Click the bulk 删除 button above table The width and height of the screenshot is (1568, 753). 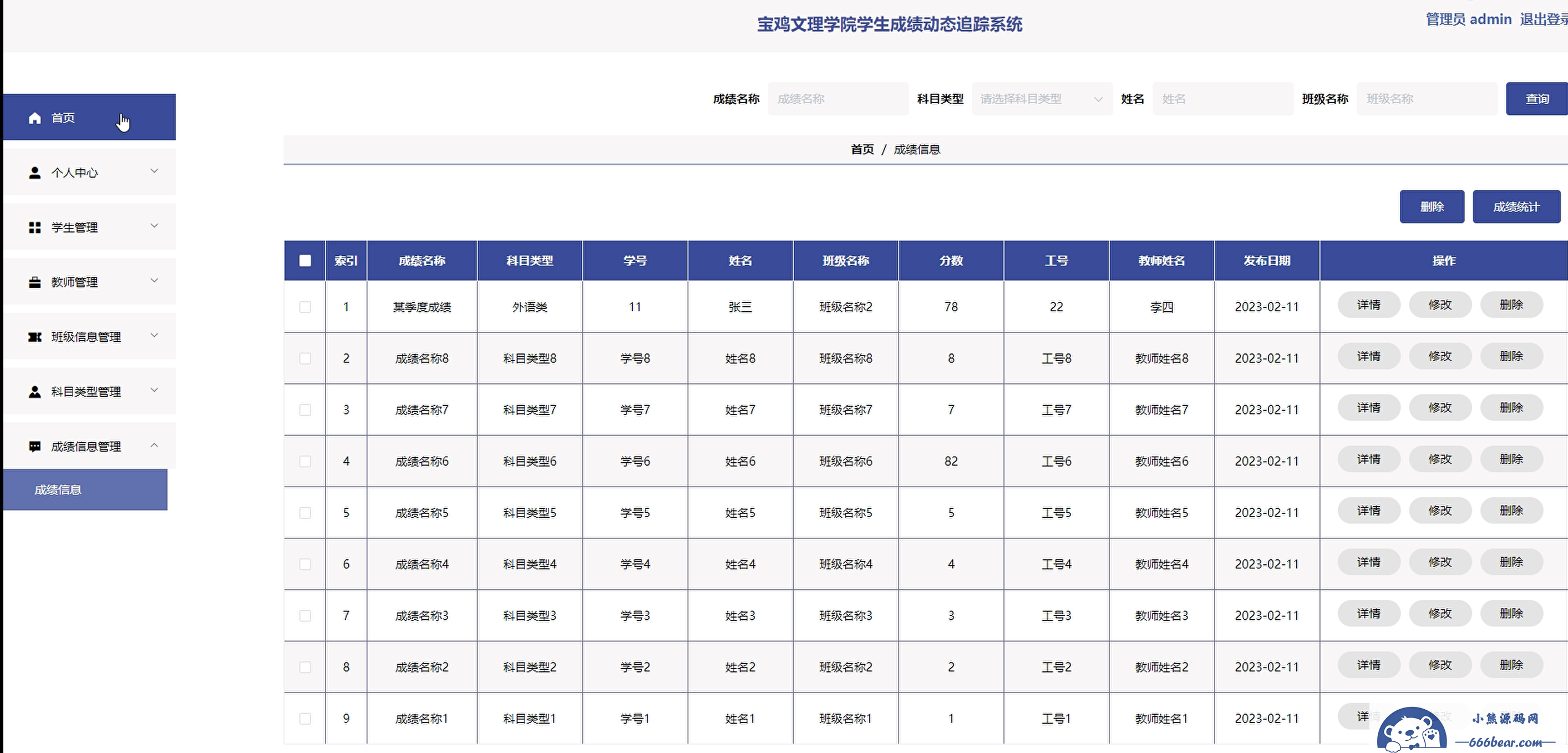point(1432,206)
